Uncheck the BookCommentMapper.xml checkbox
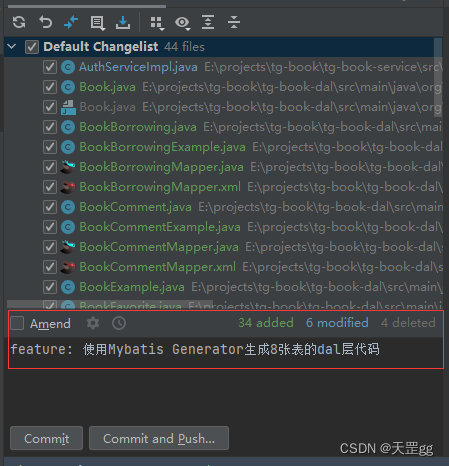 click(x=50, y=267)
